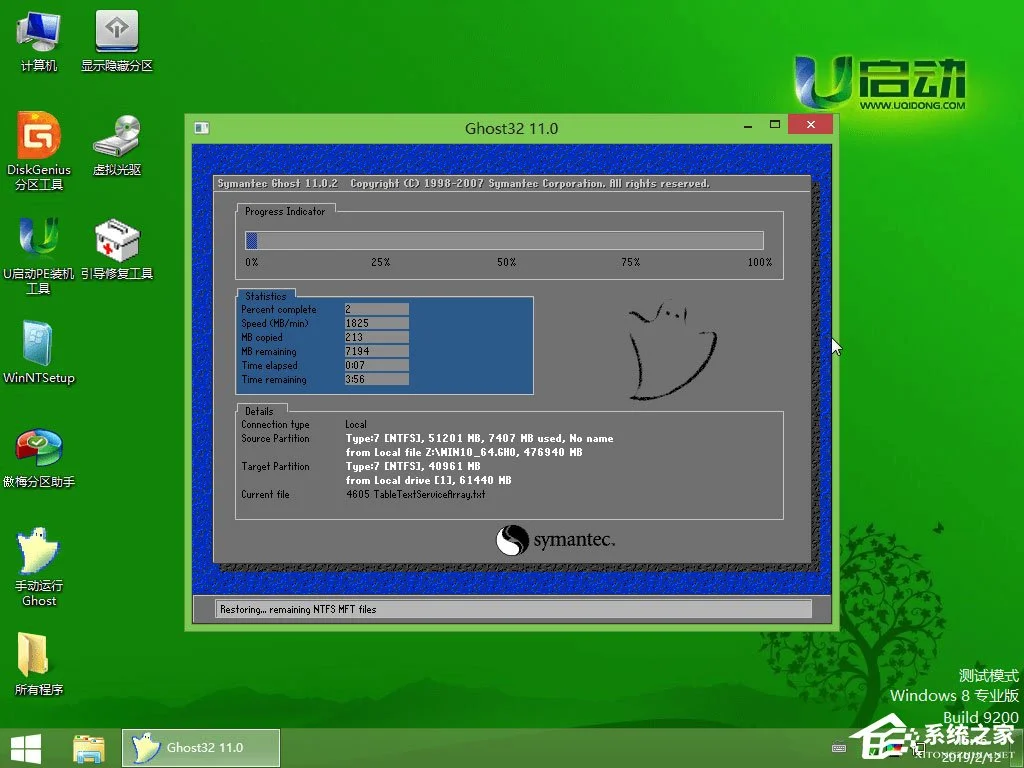Select the Ghost32 11.0 taskbar button

point(201,748)
